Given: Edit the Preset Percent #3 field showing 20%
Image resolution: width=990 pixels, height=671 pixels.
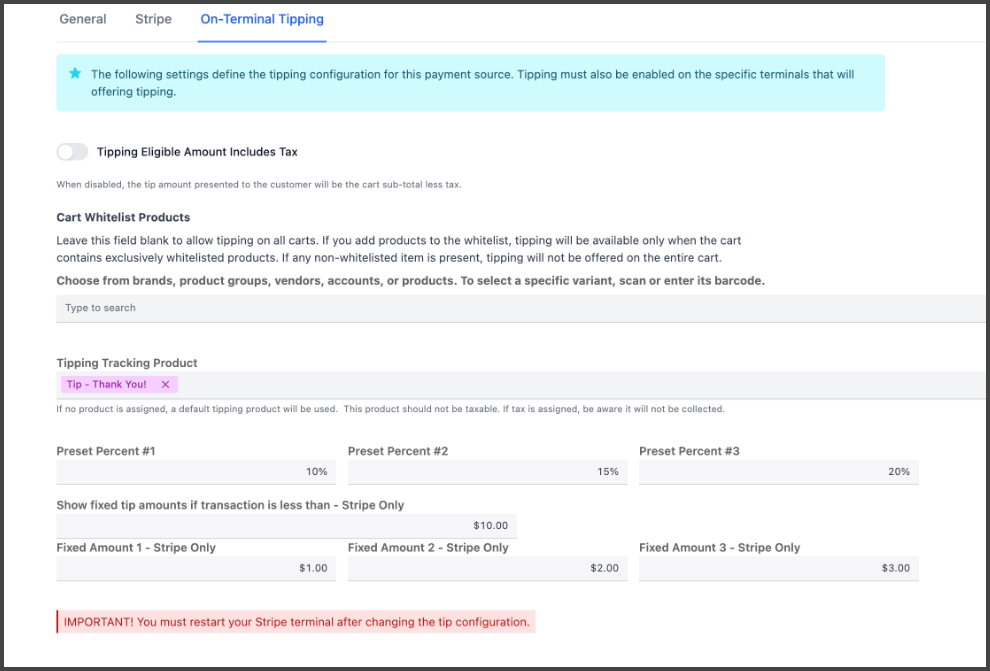Looking at the screenshot, I should coord(778,472).
